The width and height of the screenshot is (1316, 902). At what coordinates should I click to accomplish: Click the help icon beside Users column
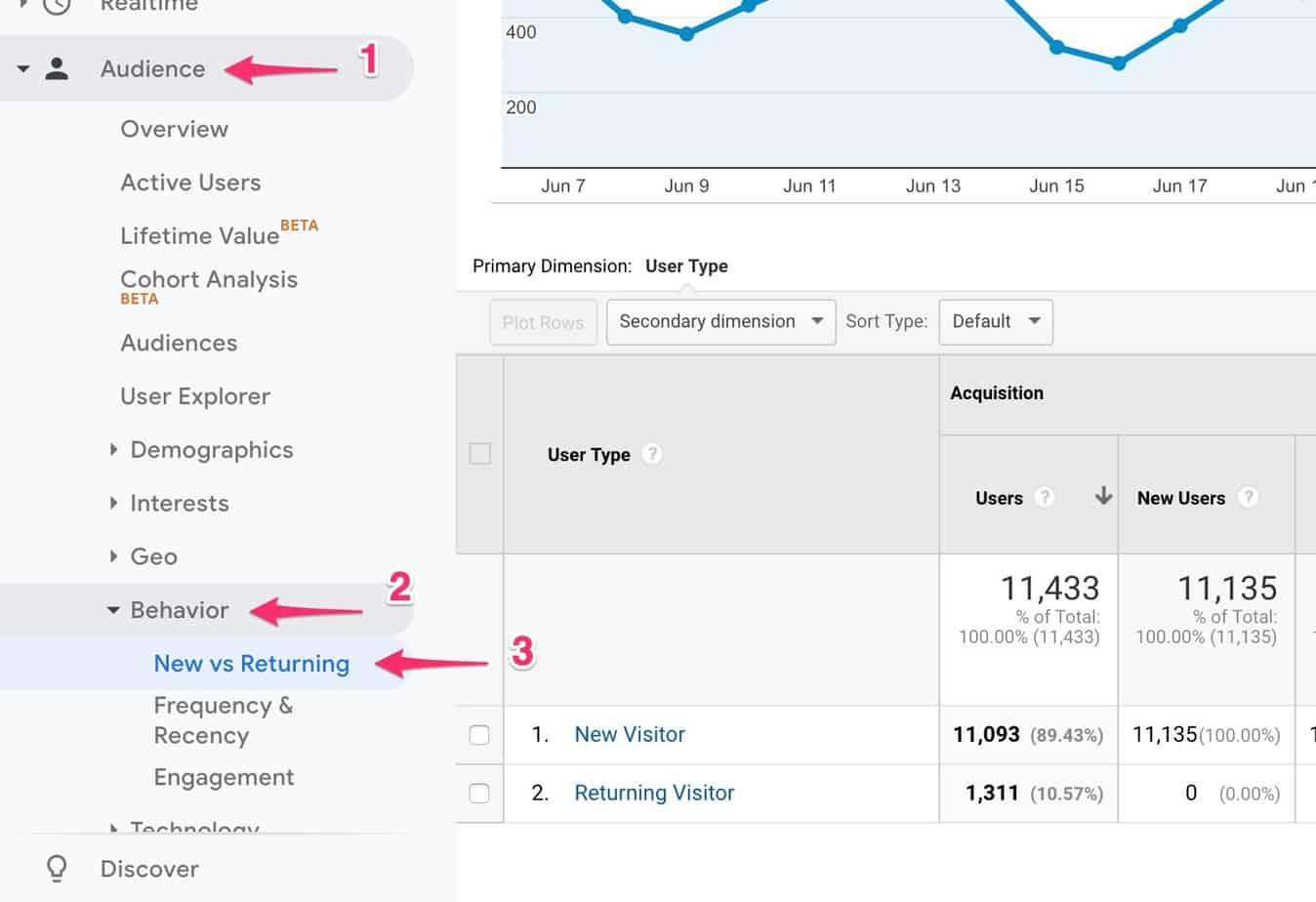point(1045,497)
